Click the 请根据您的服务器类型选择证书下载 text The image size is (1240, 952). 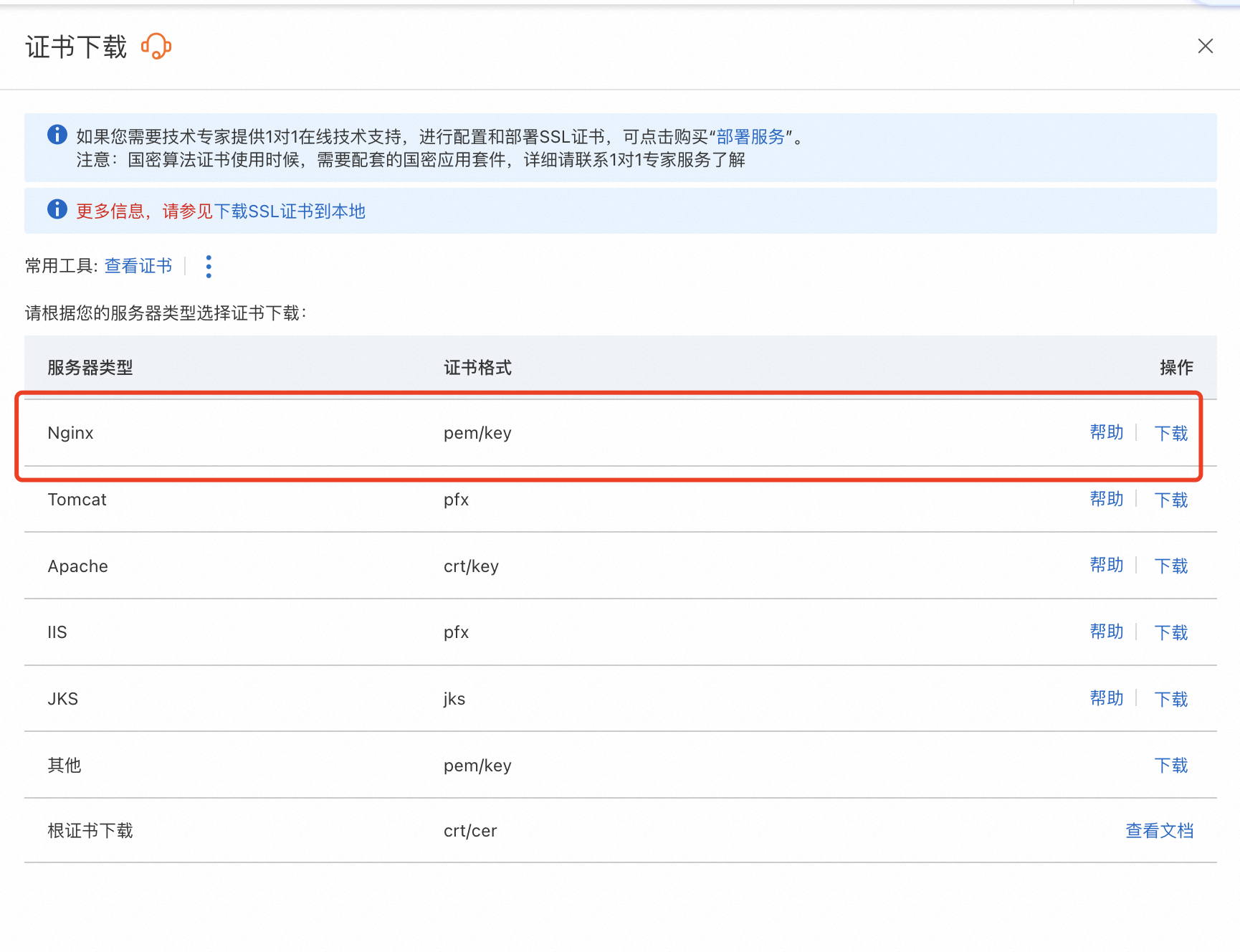pos(166,313)
